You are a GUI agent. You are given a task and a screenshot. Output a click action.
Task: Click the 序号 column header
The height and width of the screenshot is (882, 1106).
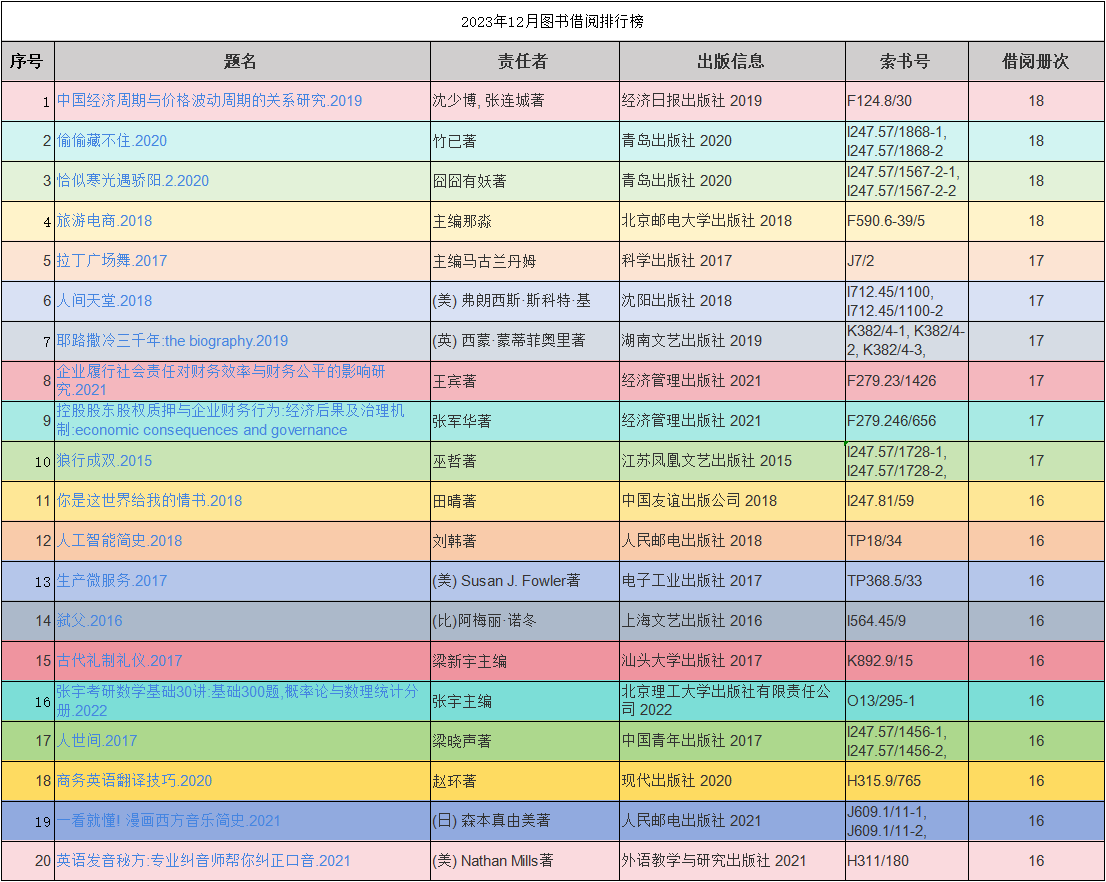pos(27,61)
